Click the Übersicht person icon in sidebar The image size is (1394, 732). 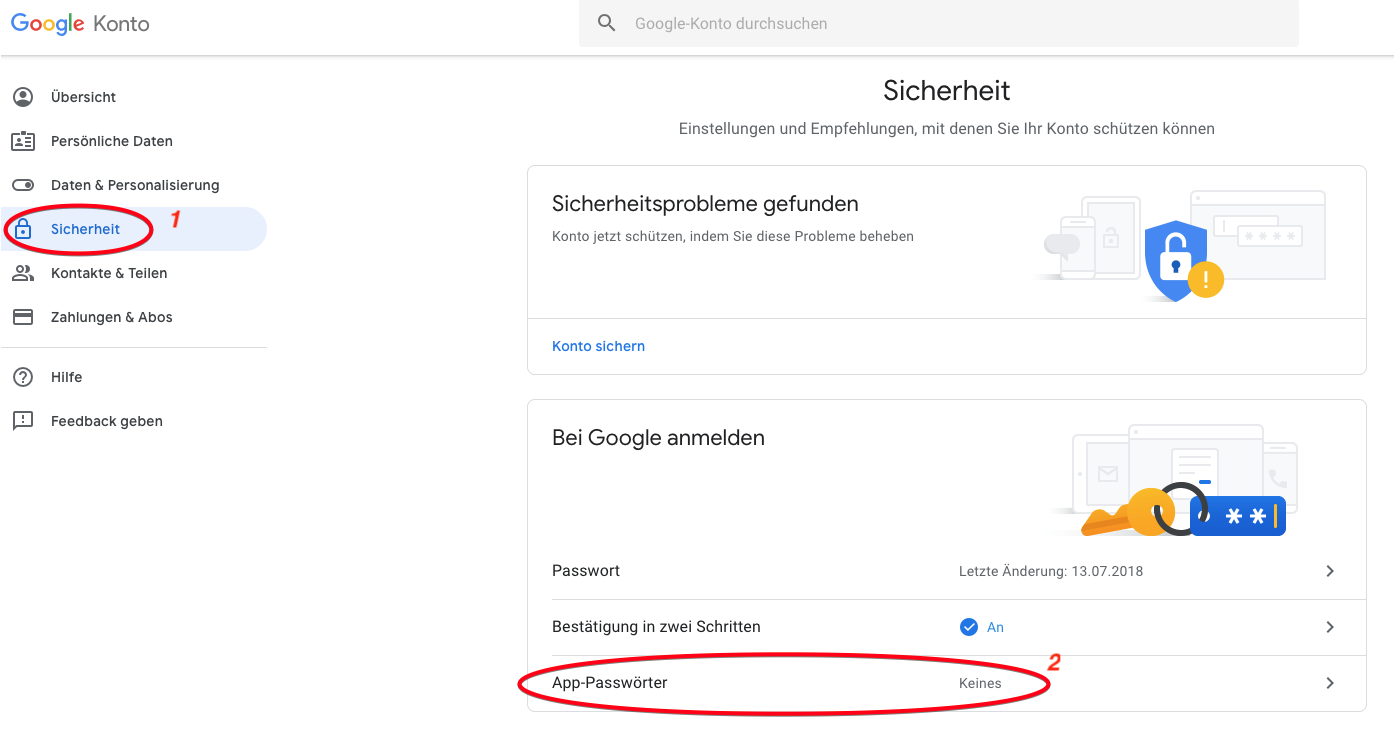tap(22, 97)
